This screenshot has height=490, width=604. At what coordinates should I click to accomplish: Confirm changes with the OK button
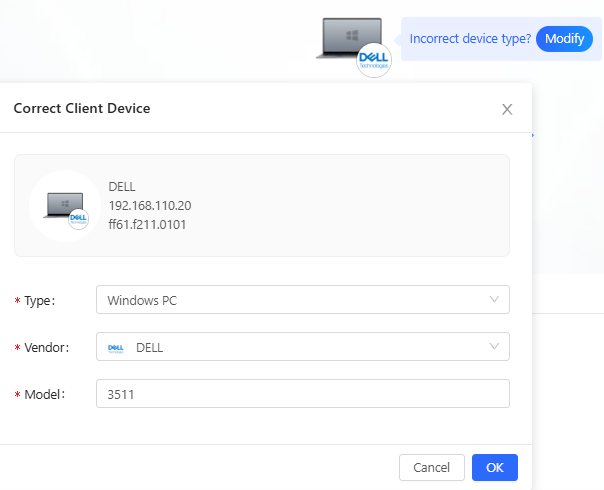tap(494, 467)
